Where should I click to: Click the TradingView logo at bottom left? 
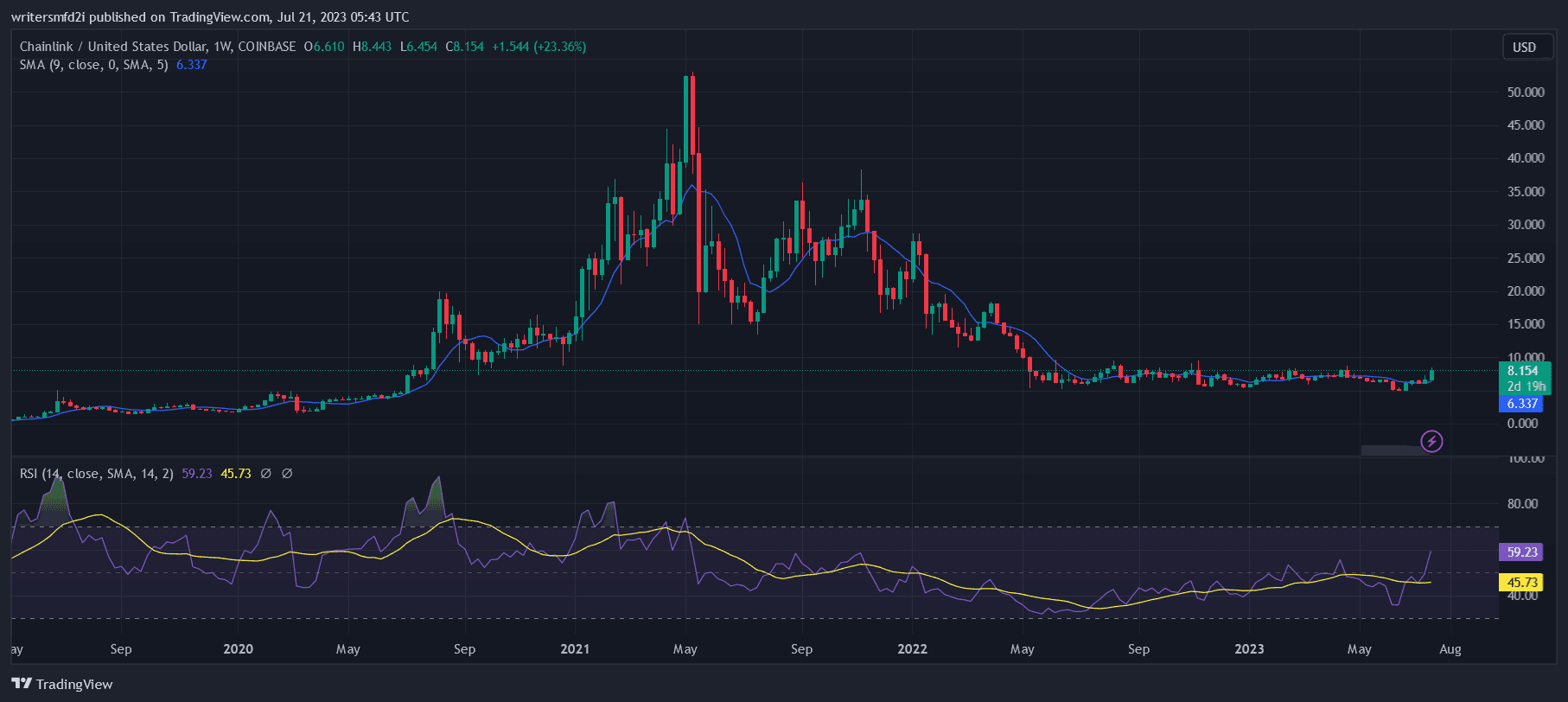click(62, 684)
